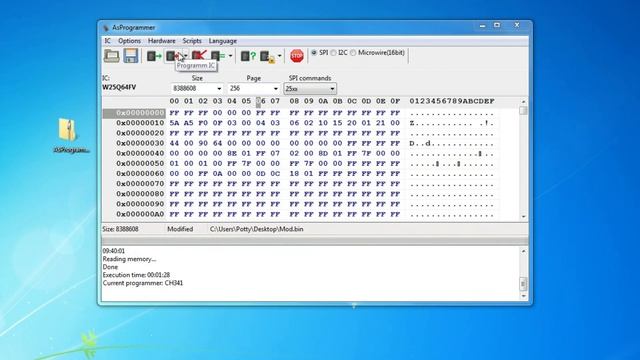Click the Reading memory... log line
This screenshot has height=360, width=640.
[129, 259]
